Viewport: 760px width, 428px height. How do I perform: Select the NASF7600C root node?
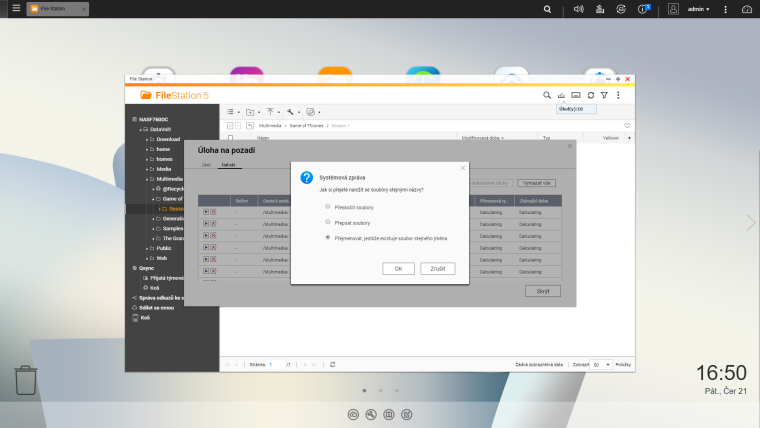153,119
